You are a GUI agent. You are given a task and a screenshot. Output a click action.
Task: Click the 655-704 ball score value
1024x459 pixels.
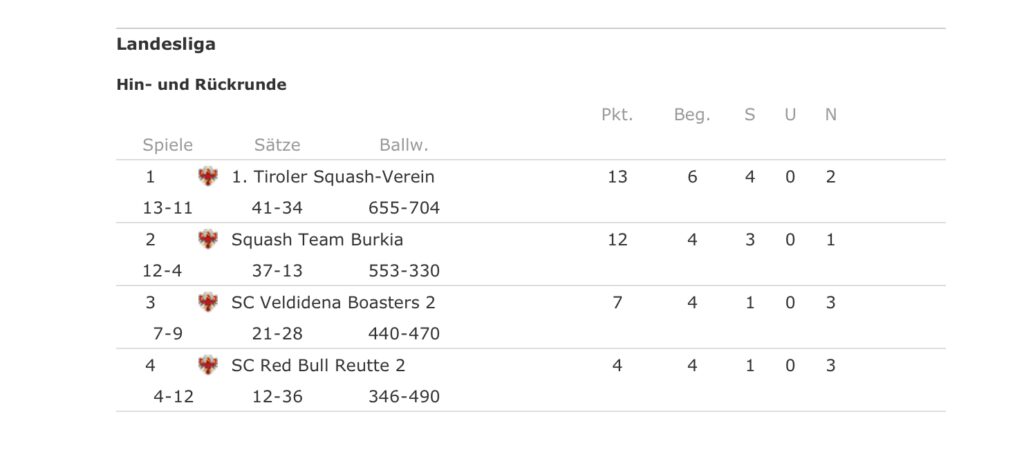tap(404, 208)
